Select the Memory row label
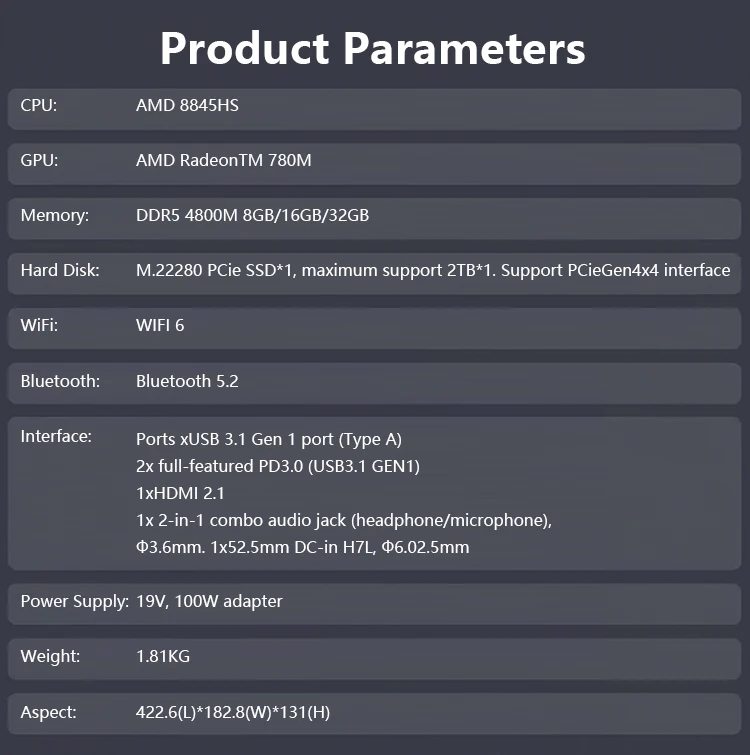750x755 pixels. 54,215
